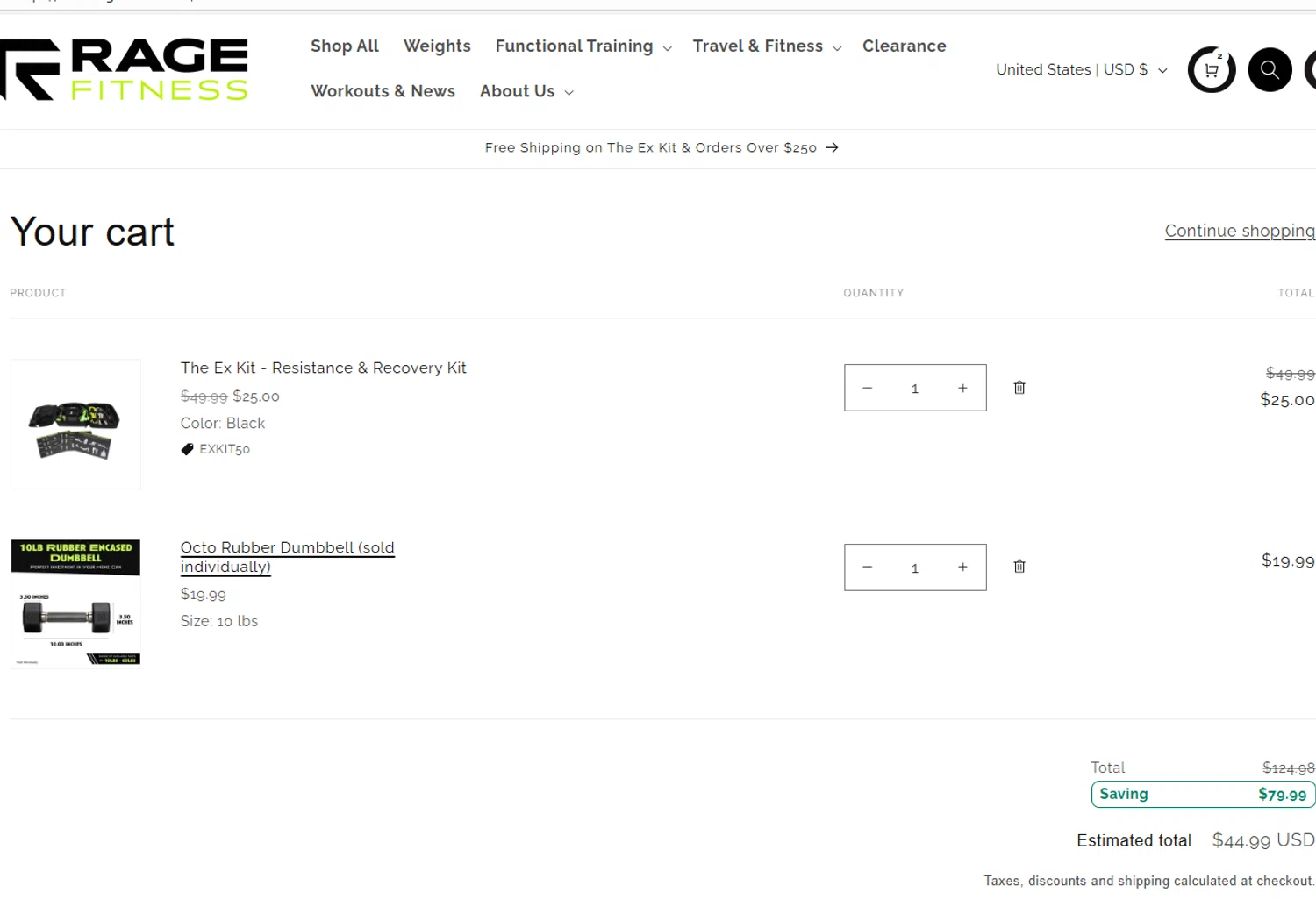The image size is (1316, 907).
Task: Click the Free Shipping announcement link
Action: [x=662, y=148]
